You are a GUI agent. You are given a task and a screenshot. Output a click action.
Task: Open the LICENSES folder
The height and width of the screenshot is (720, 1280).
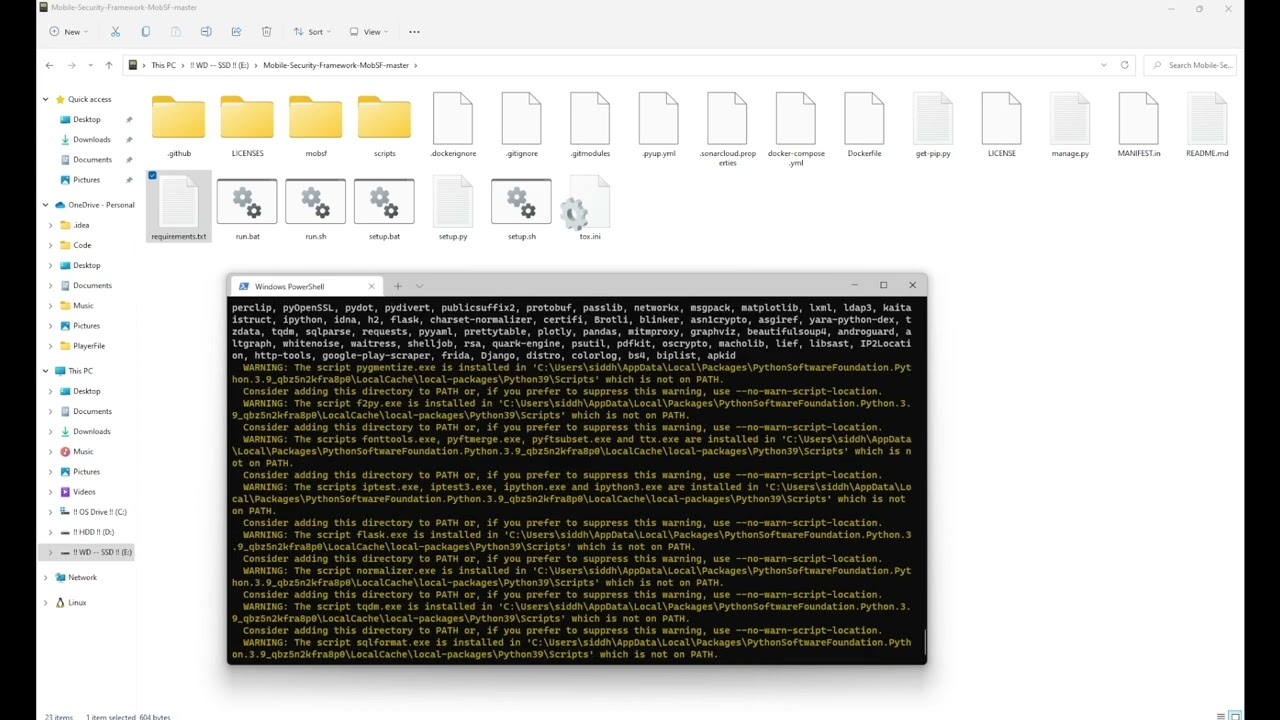(x=247, y=126)
